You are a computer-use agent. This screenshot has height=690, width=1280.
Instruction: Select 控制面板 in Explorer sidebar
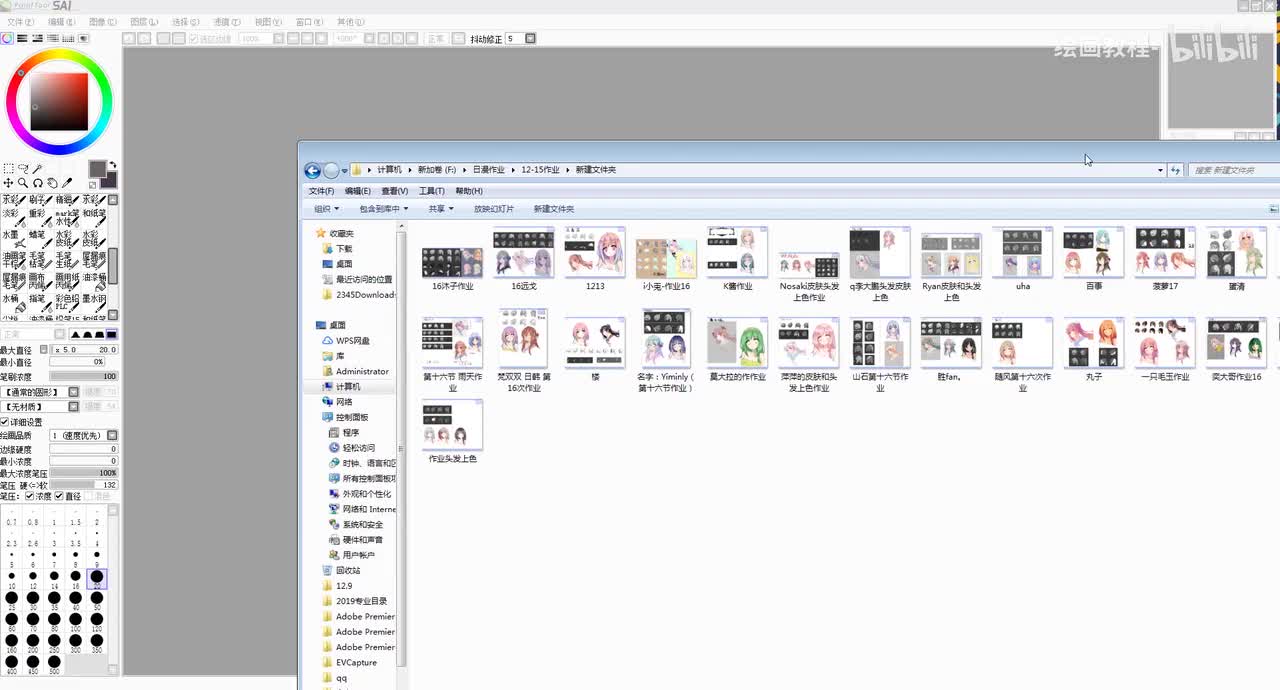(x=352, y=417)
